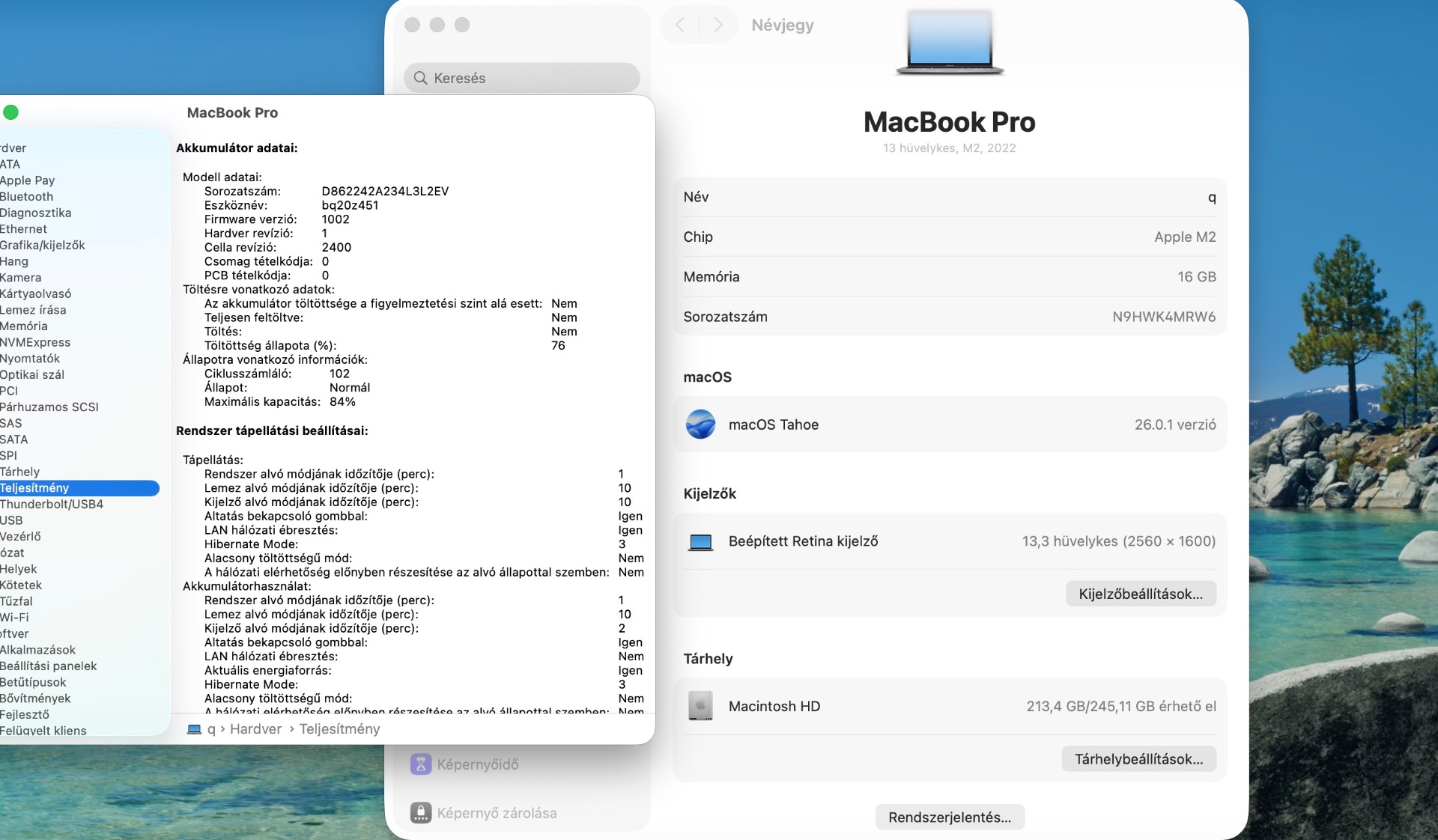Select Bluetooth in the hardware list
Viewport: 1438px width, 840px height.
[27, 196]
